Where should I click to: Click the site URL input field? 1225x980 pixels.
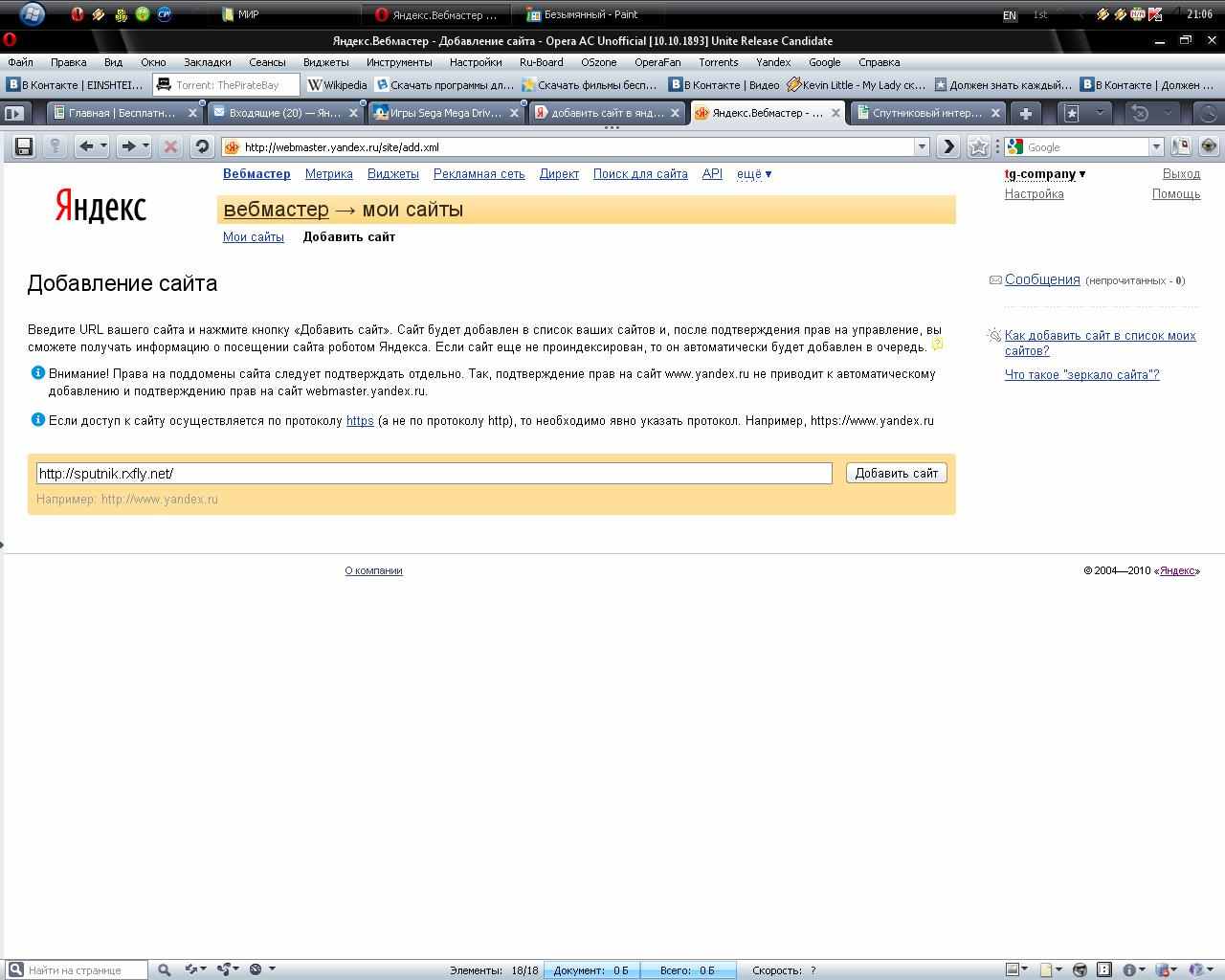pyautogui.click(x=434, y=473)
